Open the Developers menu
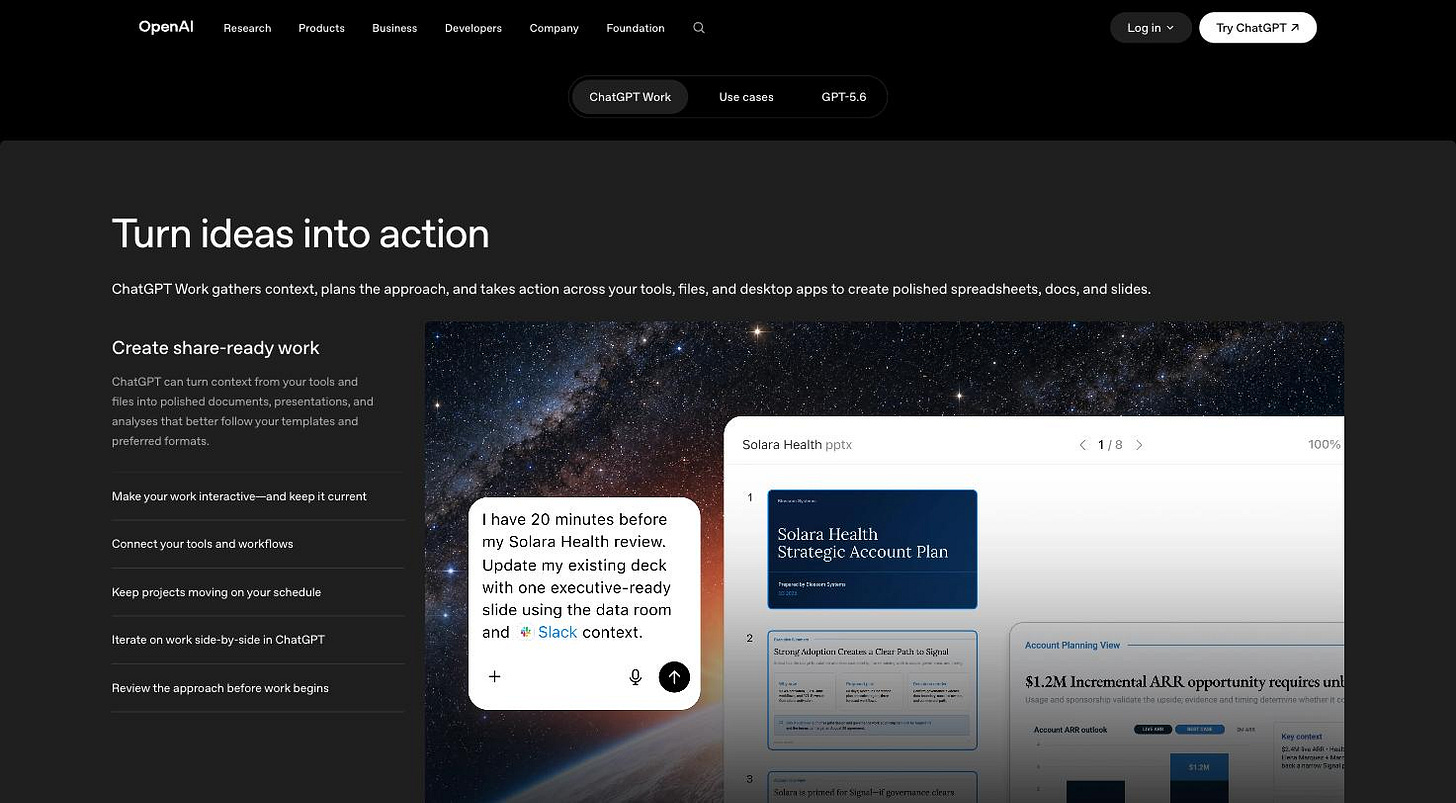Screen dimensions: 1456x803 click(473, 28)
